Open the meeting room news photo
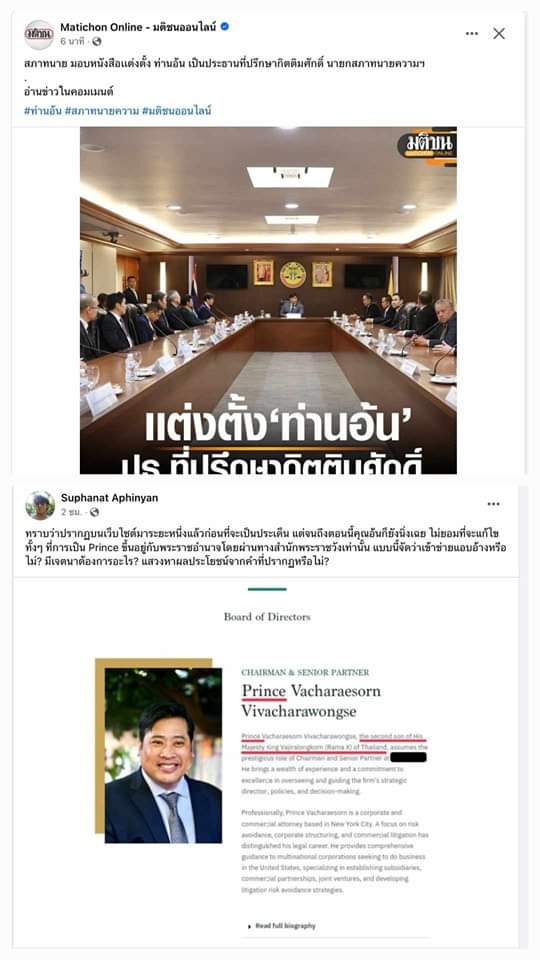This screenshot has width=540, height=960. 268,300
